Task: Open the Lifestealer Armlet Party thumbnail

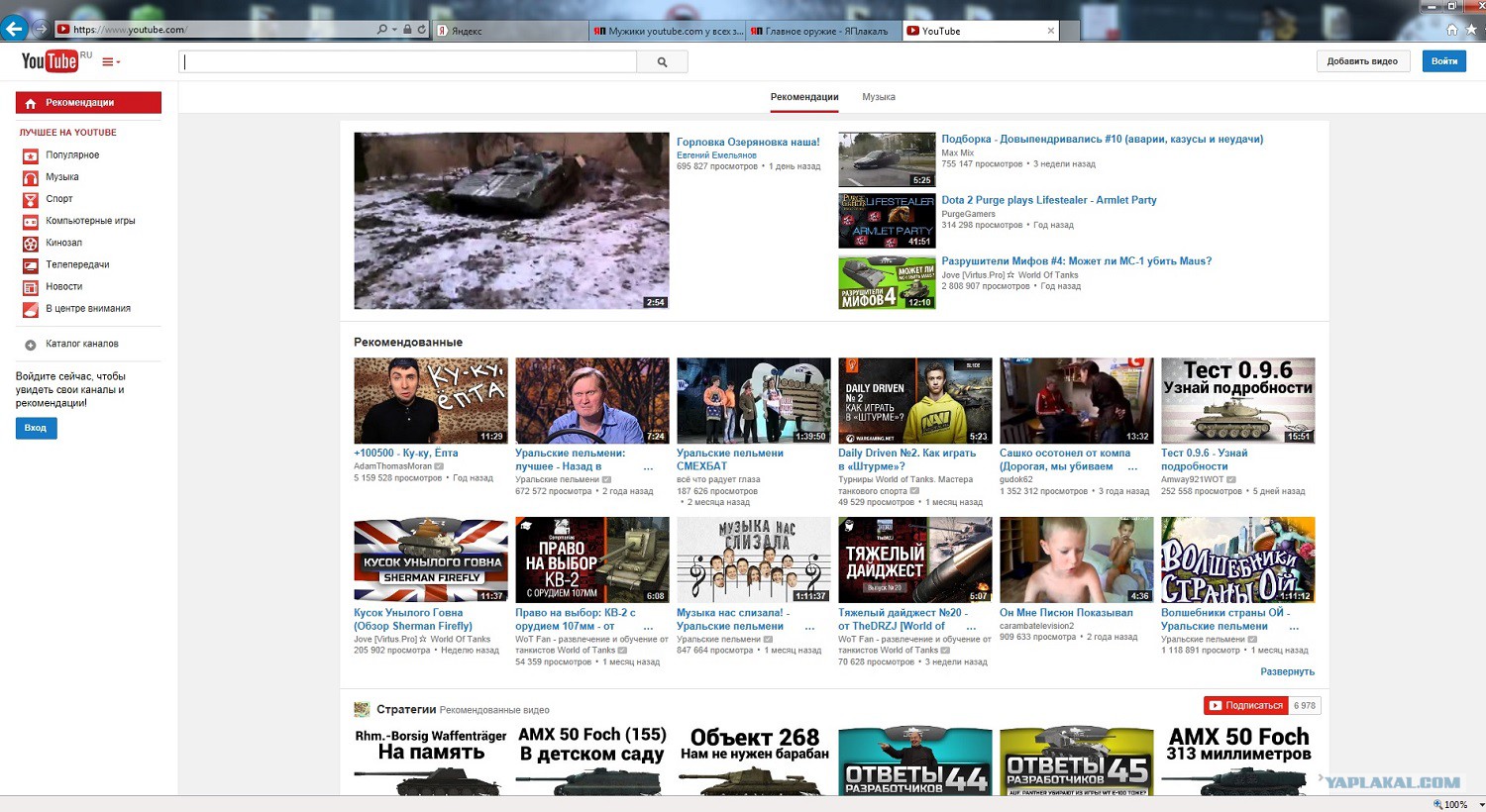Action: [x=887, y=221]
